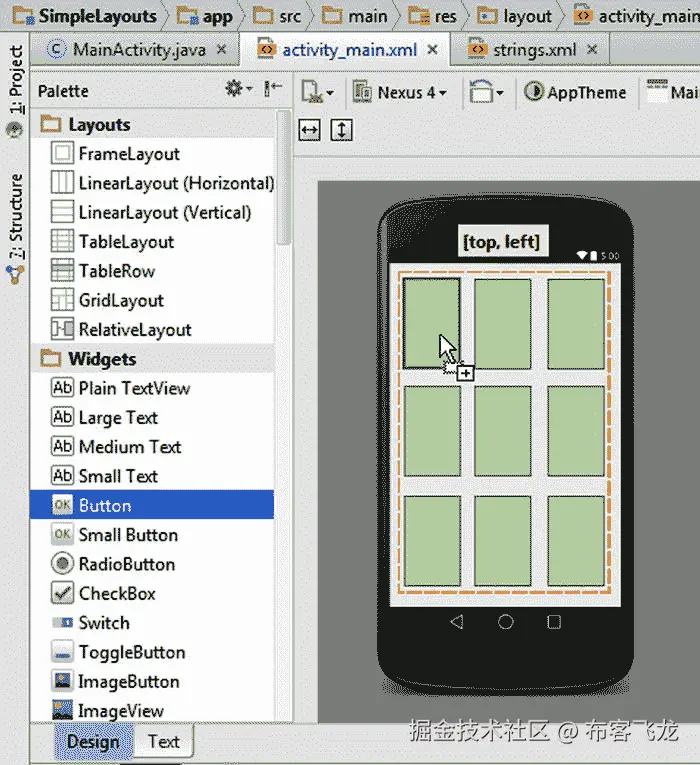The height and width of the screenshot is (765, 700).
Task: Select the TableLayout icon
Action: point(62,241)
